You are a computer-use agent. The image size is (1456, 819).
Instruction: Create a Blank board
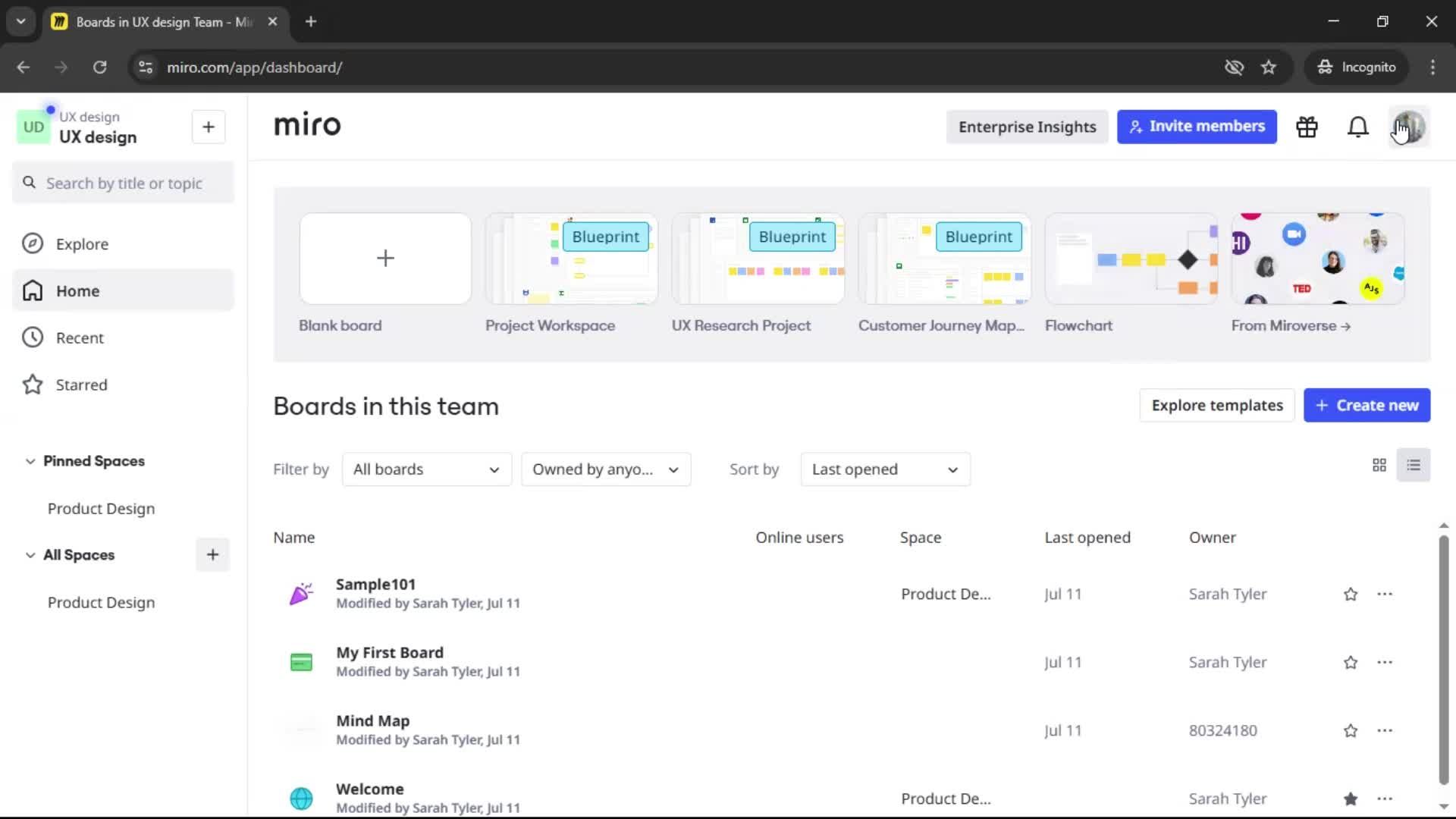coord(385,259)
